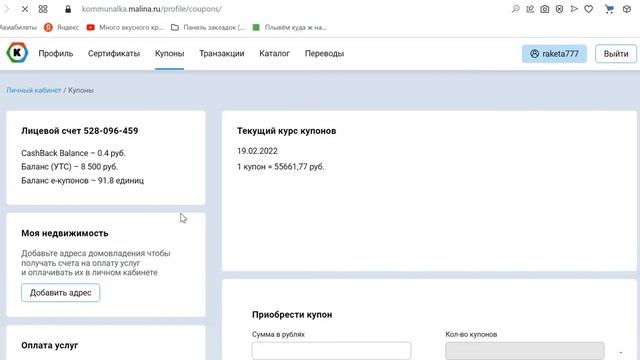Open the speed dial grid icon
The width and height of the screenshot is (640, 360).
point(43,9)
